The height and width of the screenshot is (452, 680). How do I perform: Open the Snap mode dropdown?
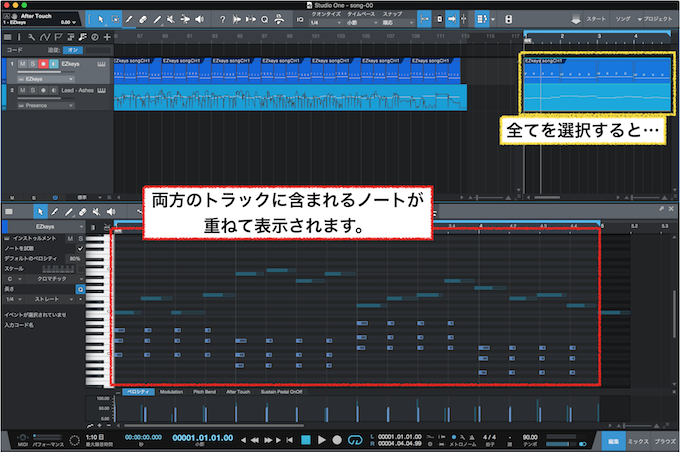click(397, 23)
